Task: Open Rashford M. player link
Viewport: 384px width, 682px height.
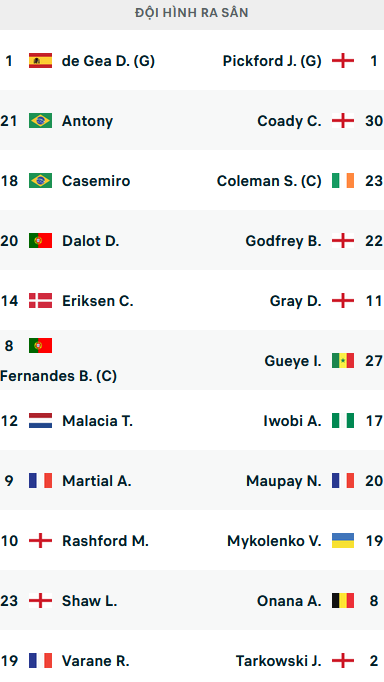Action: pyautogui.click(x=105, y=541)
